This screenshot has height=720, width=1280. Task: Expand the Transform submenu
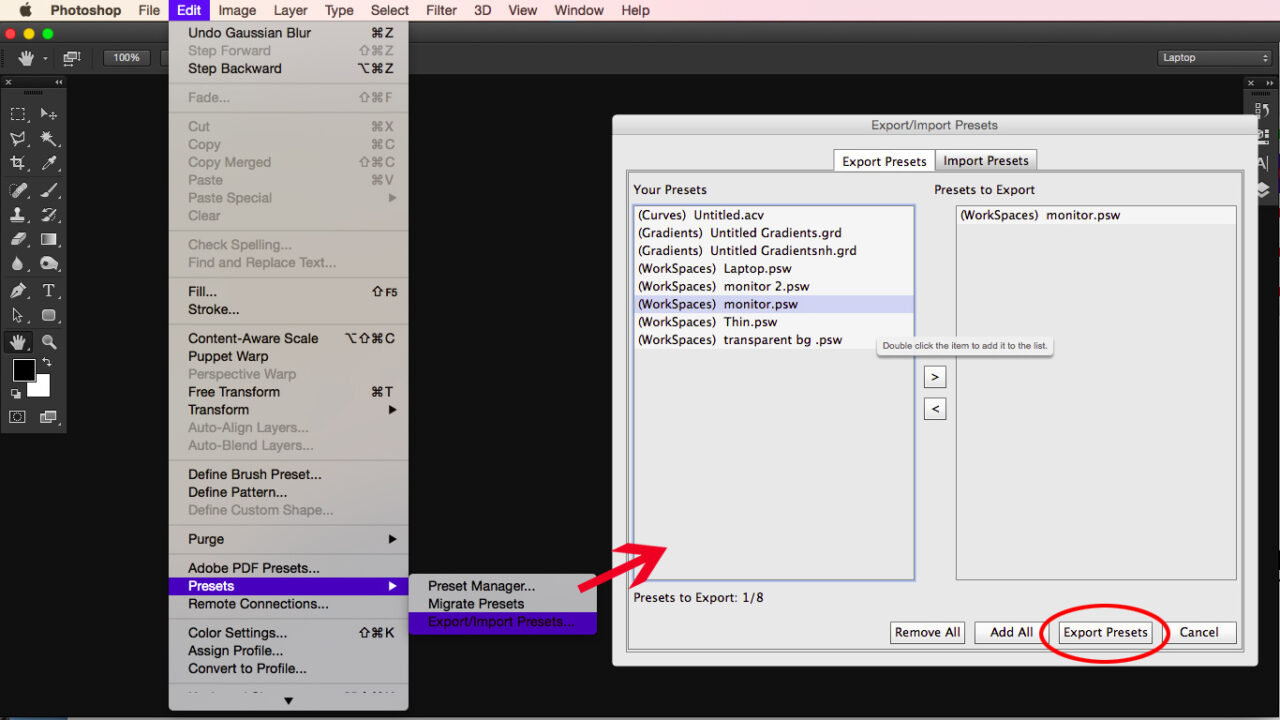click(x=250, y=410)
